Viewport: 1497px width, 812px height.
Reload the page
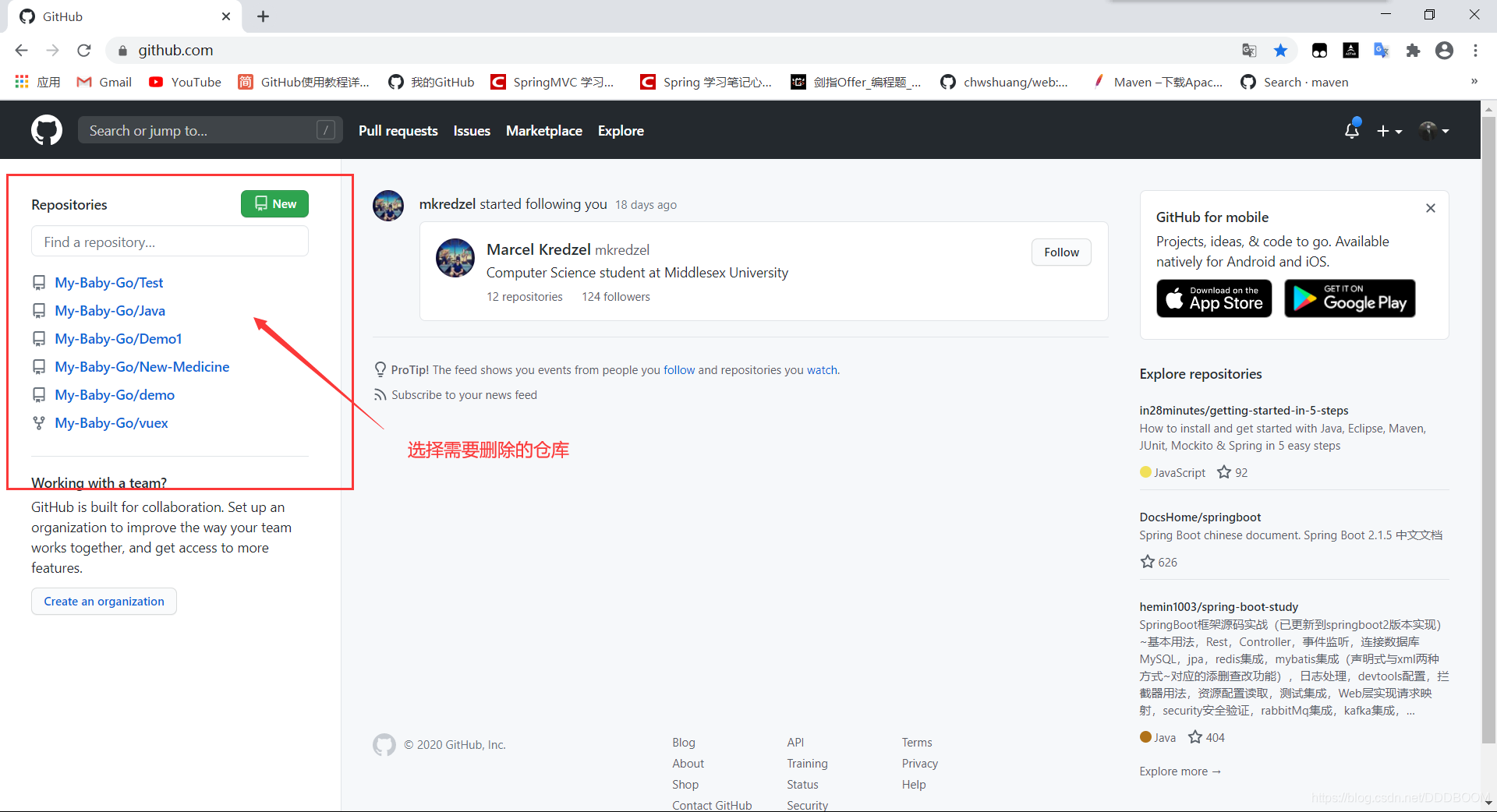coord(84,50)
